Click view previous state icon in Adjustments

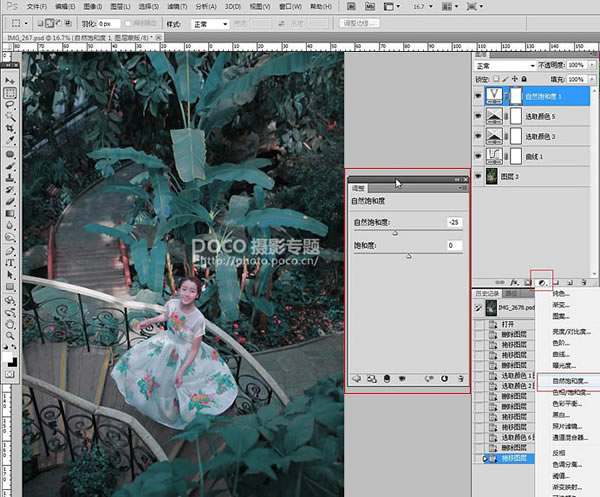click(x=429, y=379)
